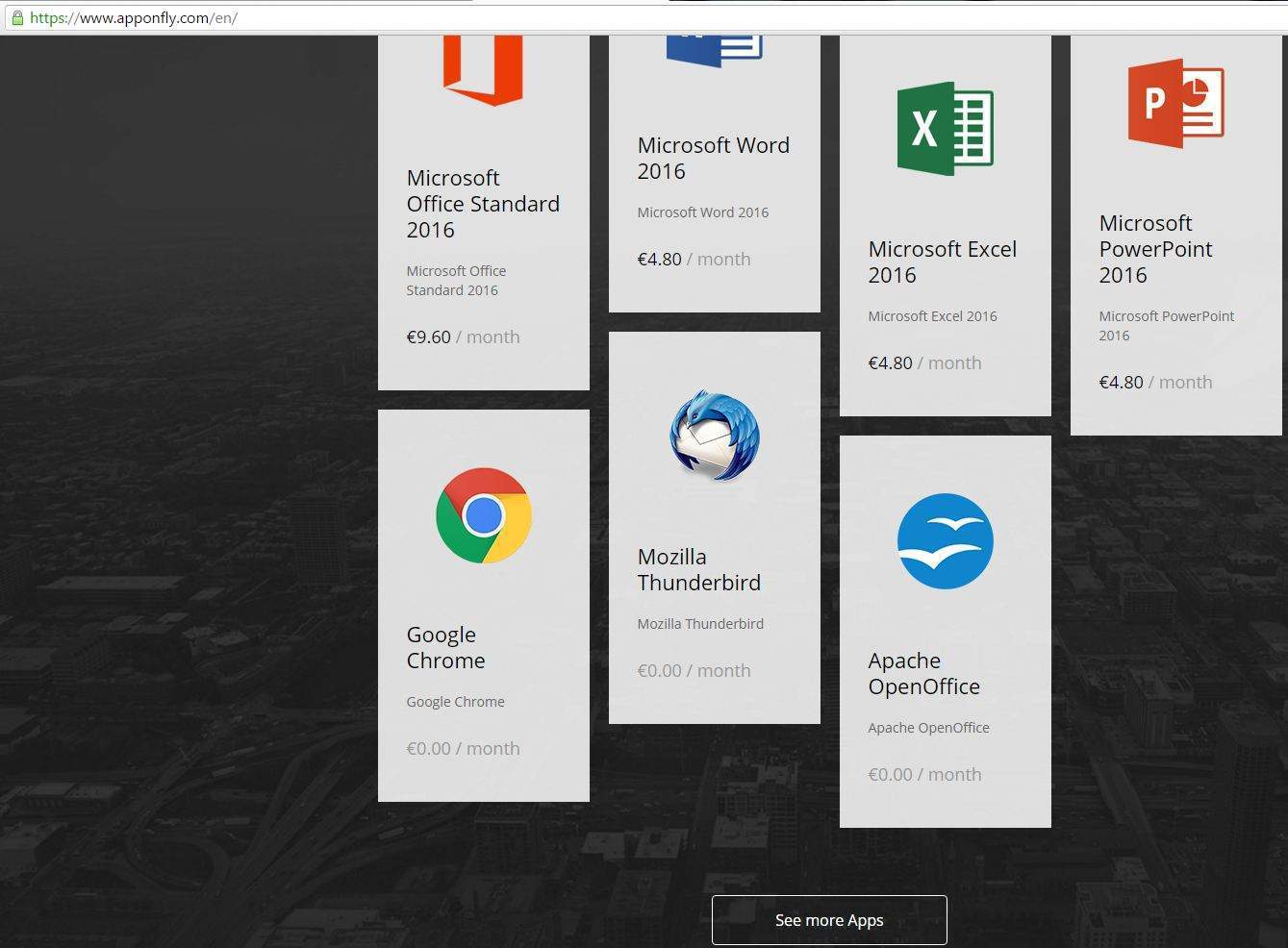Click the Microsoft Word 2016 icon
Image resolution: width=1288 pixels, height=948 pixels.
[x=714, y=52]
